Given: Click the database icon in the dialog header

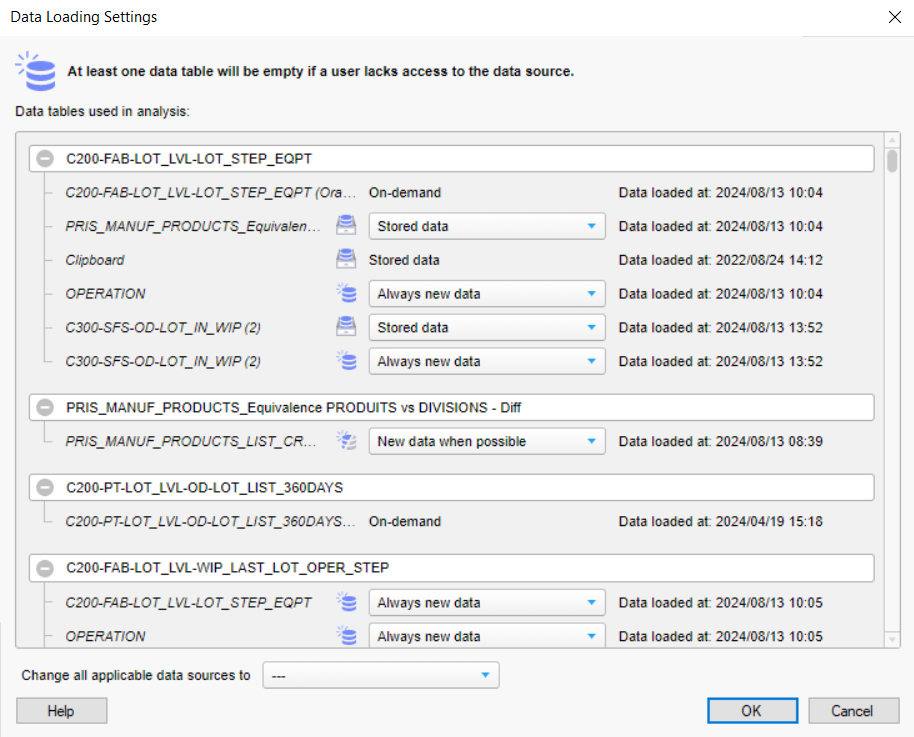Looking at the screenshot, I should 37,71.
